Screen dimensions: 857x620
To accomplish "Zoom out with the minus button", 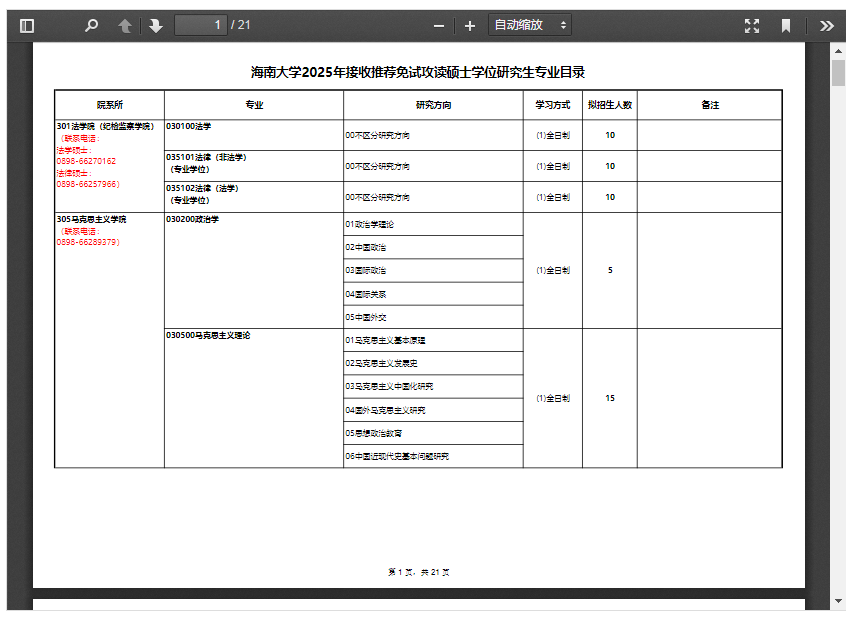I will coord(438,26).
